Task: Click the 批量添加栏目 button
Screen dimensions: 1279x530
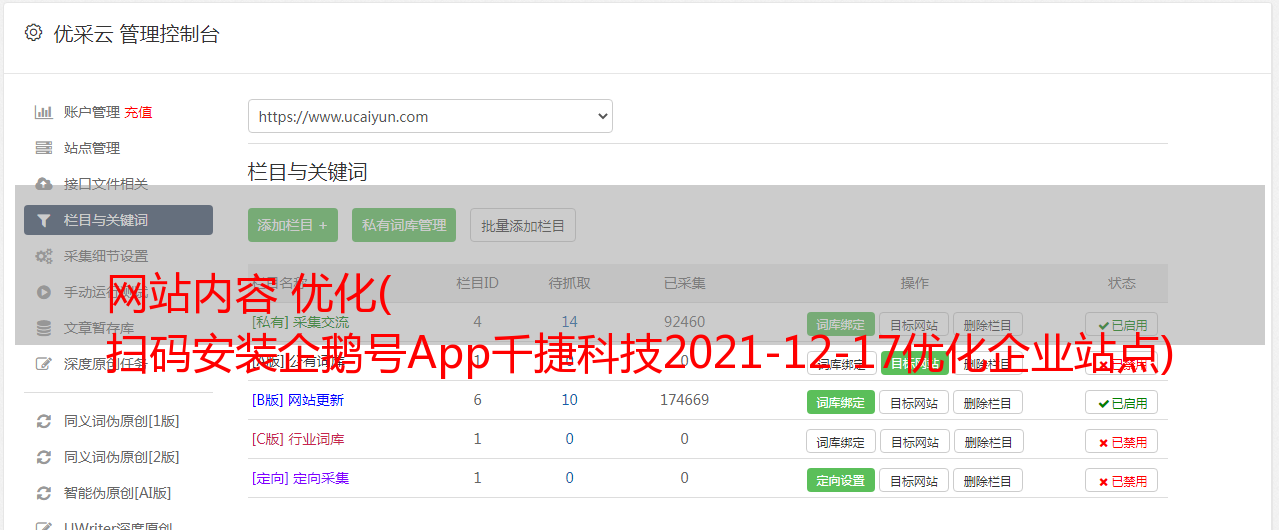Action: click(523, 225)
